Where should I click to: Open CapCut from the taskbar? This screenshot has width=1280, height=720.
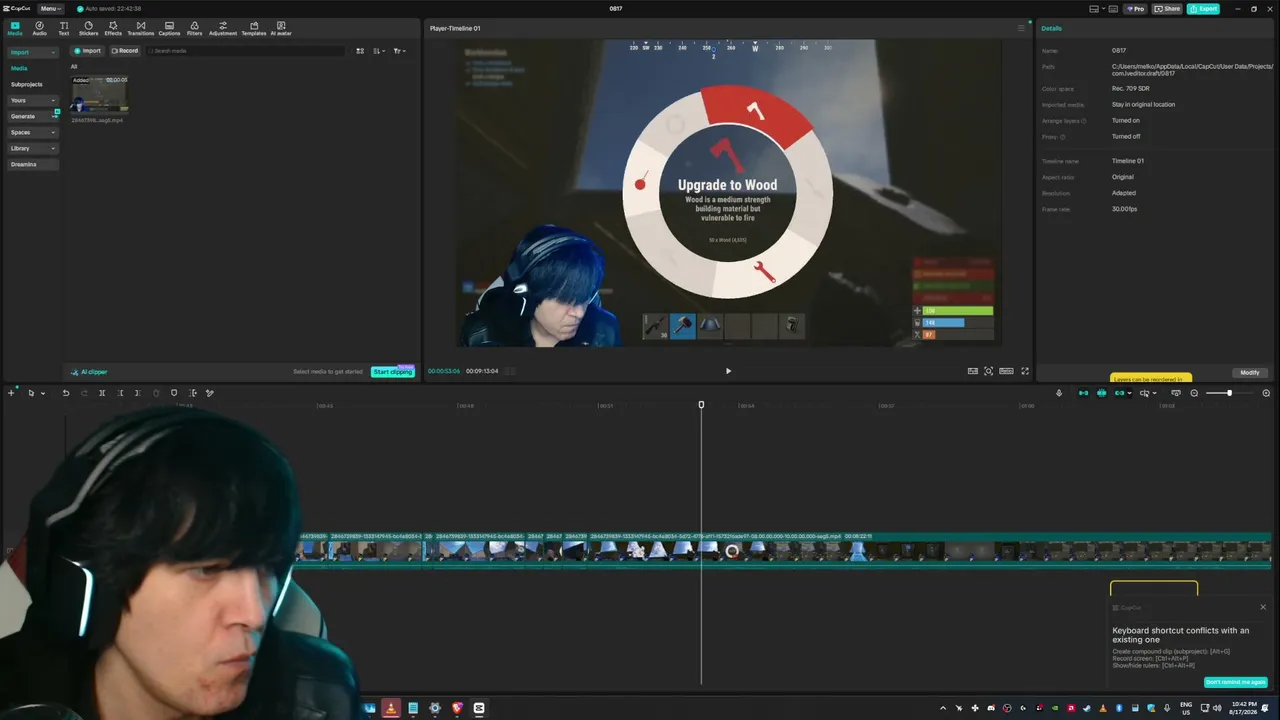479,708
